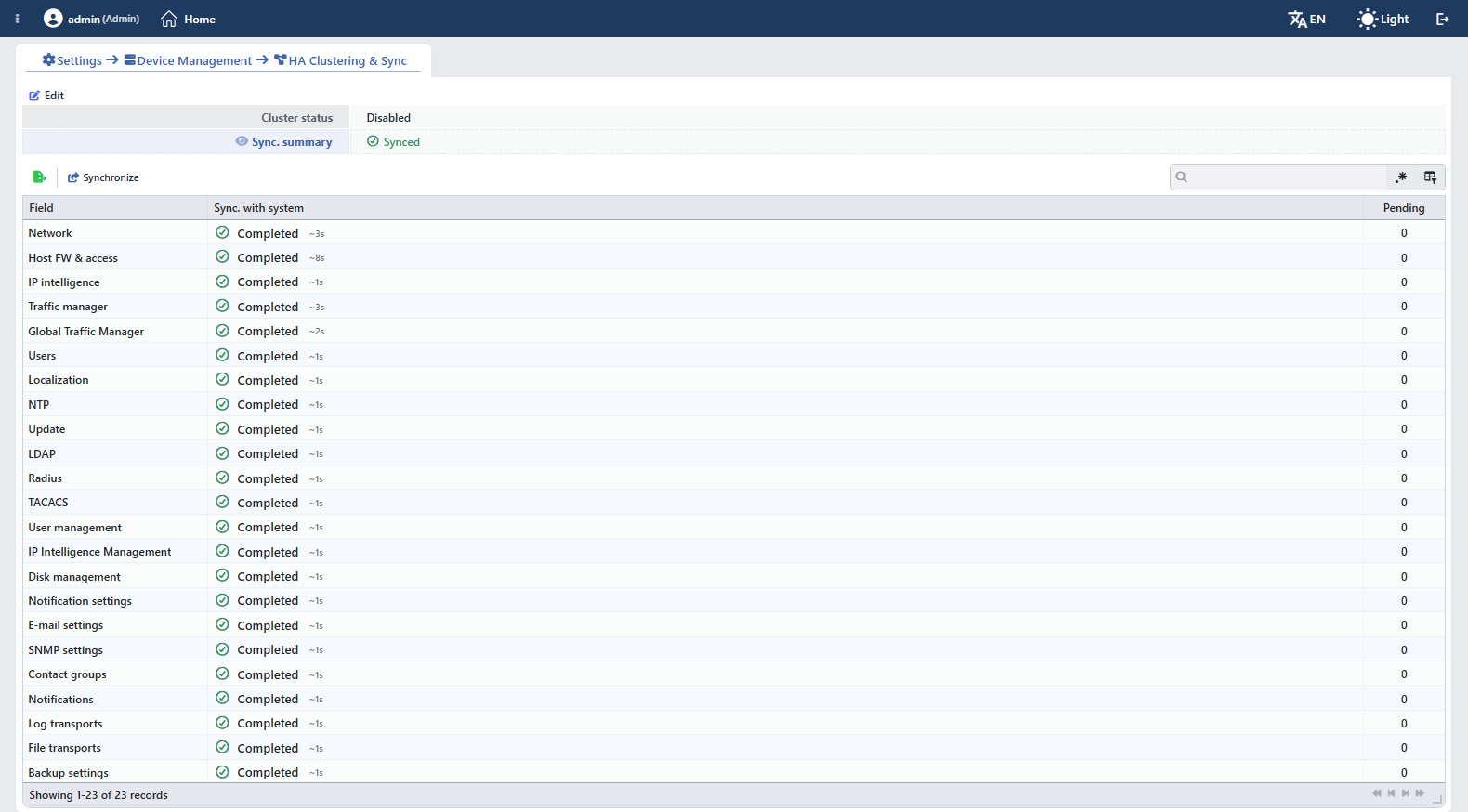The height and width of the screenshot is (812, 1468).
Task: Click the Synced status check icon
Action: pyautogui.click(x=373, y=141)
